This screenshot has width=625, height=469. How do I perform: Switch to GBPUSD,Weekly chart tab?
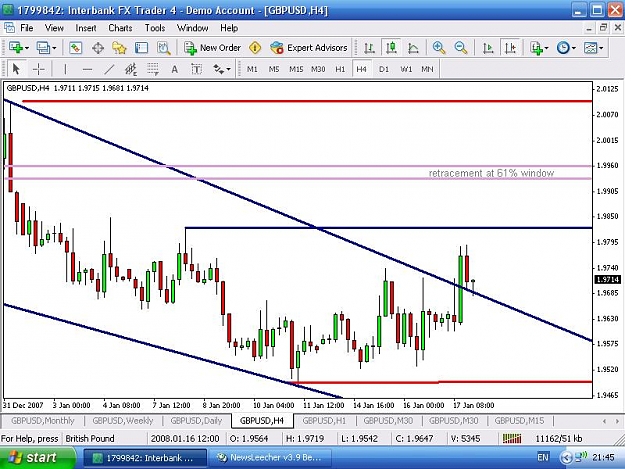point(123,421)
